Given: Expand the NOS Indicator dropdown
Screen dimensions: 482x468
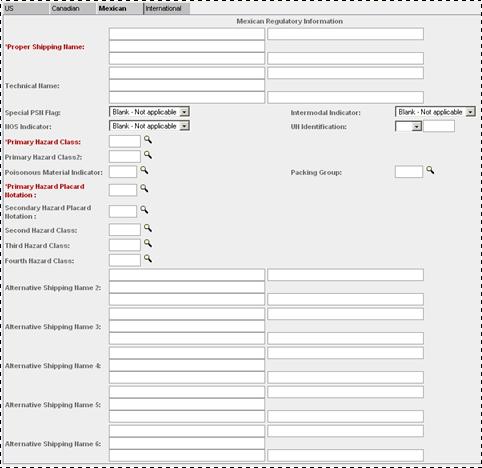Looking at the screenshot, I should 184,126.
